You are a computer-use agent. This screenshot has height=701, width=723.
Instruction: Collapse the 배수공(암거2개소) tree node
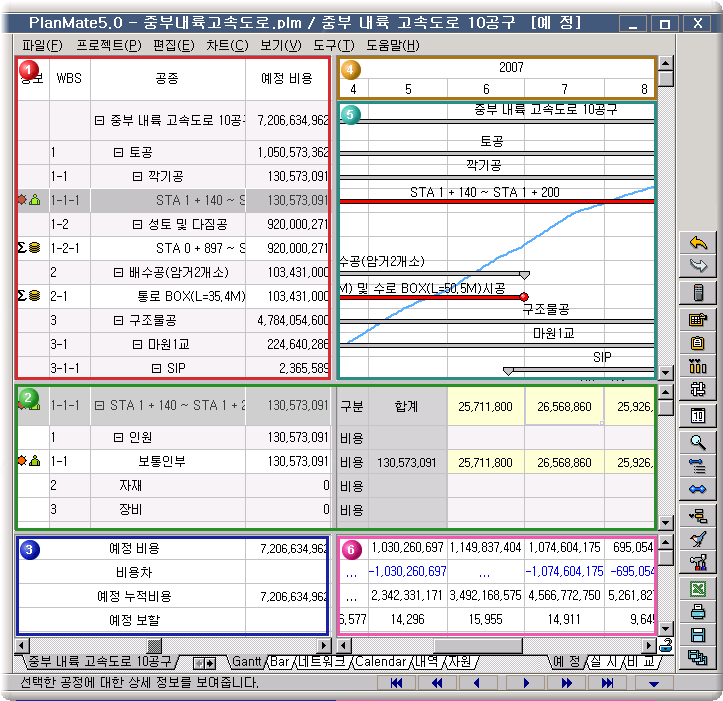pyautogui.click(x=119, y=272)
